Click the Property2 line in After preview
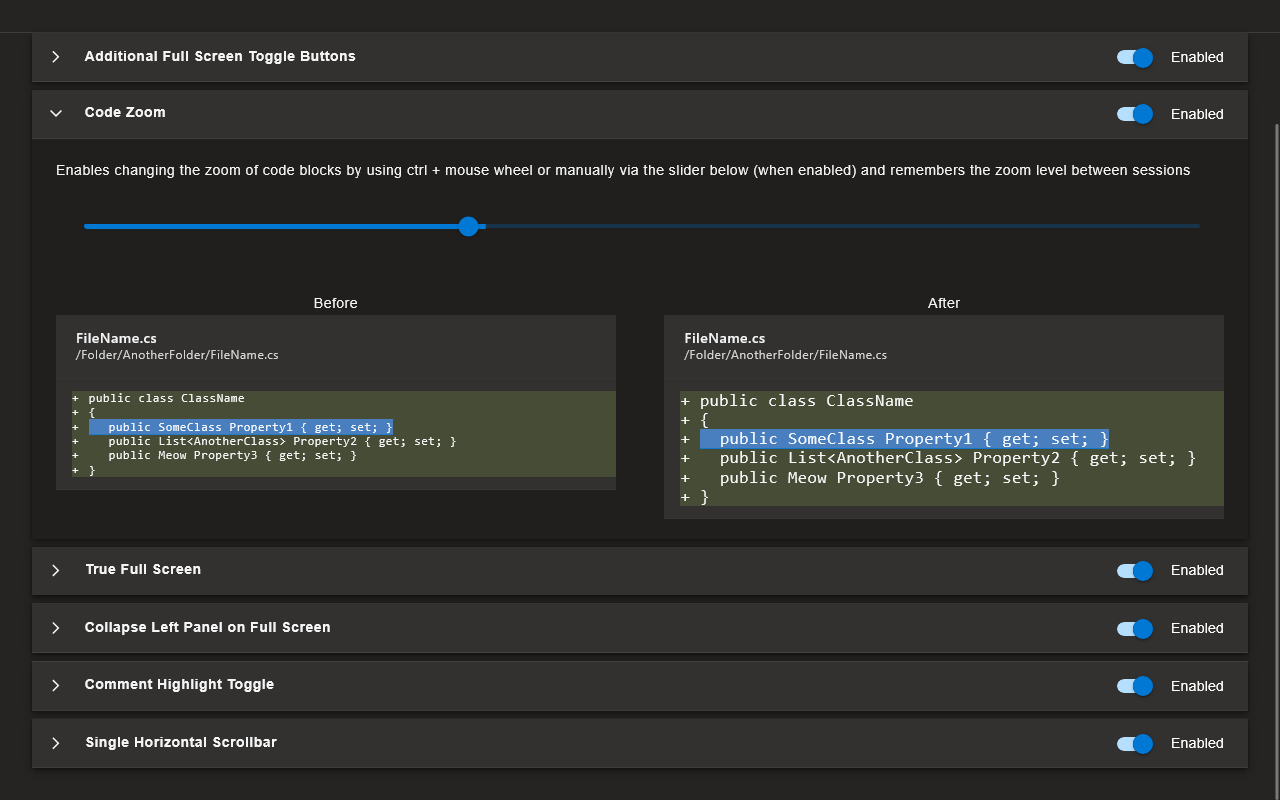 pos(958,458)
